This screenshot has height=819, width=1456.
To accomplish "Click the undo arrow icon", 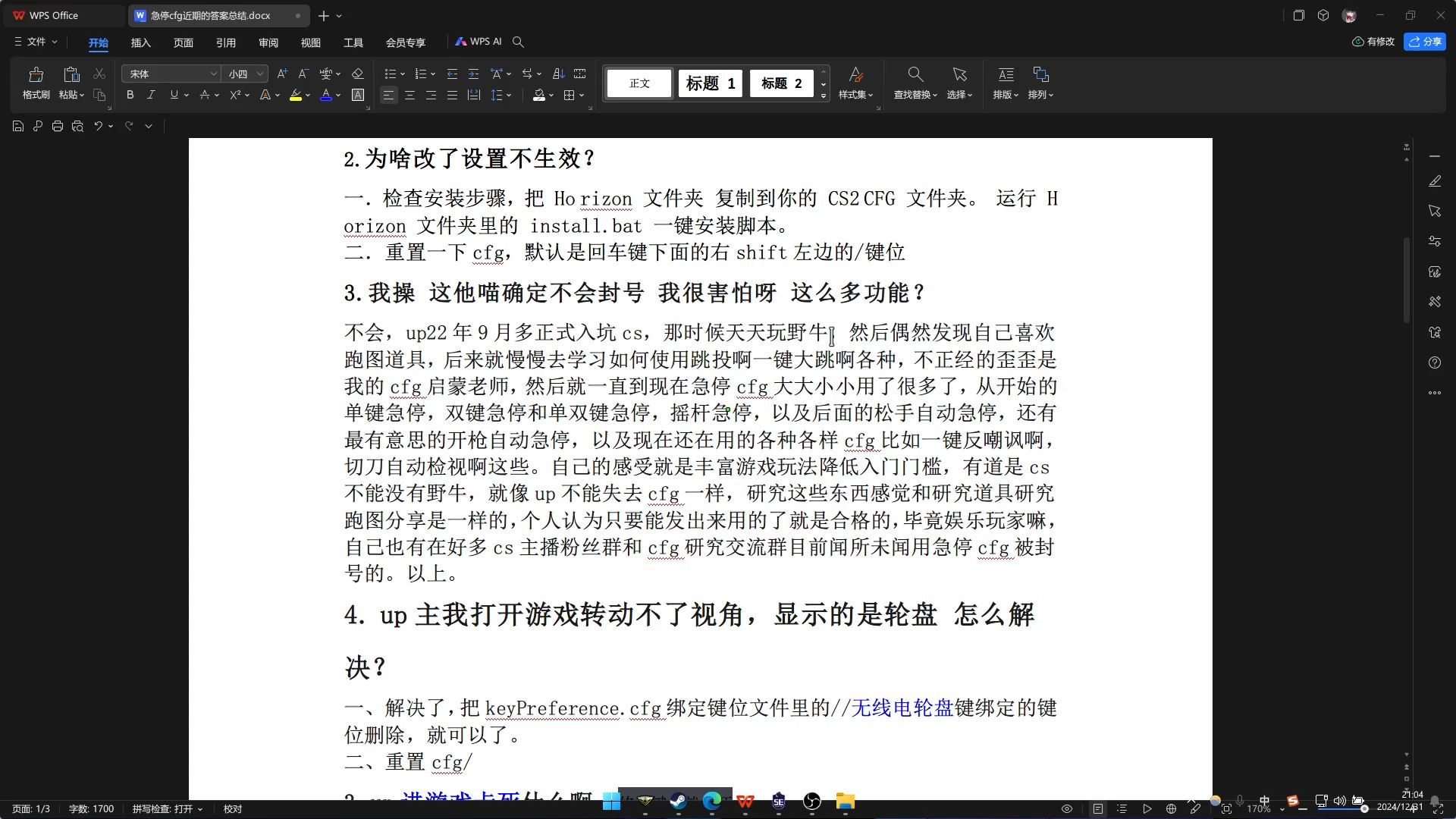I will 99,127.
